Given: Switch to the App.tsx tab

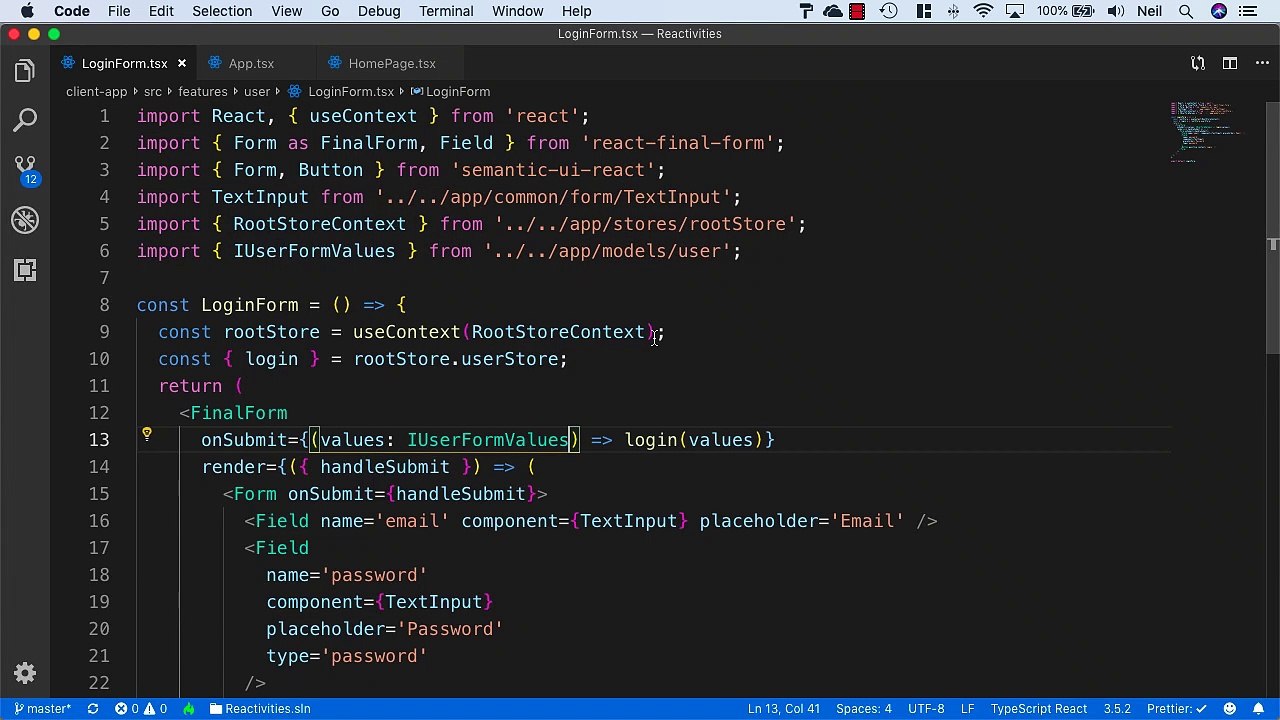Looking at the screenshot, I should tap(251, 63).
